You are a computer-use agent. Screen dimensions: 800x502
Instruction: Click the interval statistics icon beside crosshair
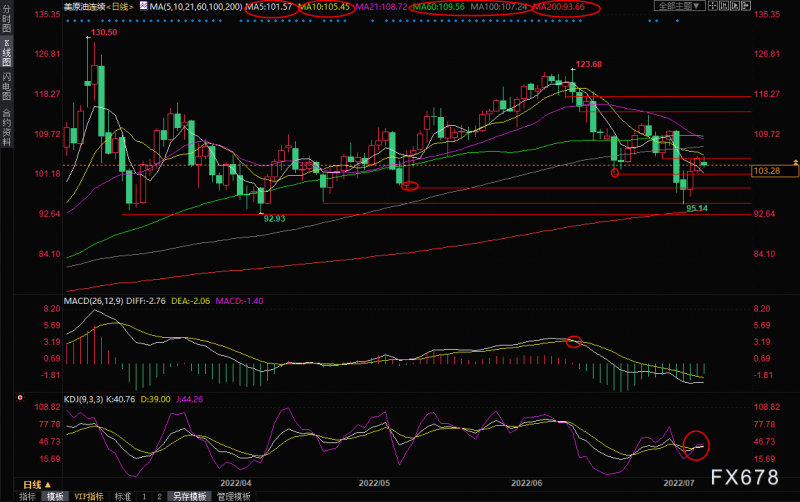click(x=724, y=6)
